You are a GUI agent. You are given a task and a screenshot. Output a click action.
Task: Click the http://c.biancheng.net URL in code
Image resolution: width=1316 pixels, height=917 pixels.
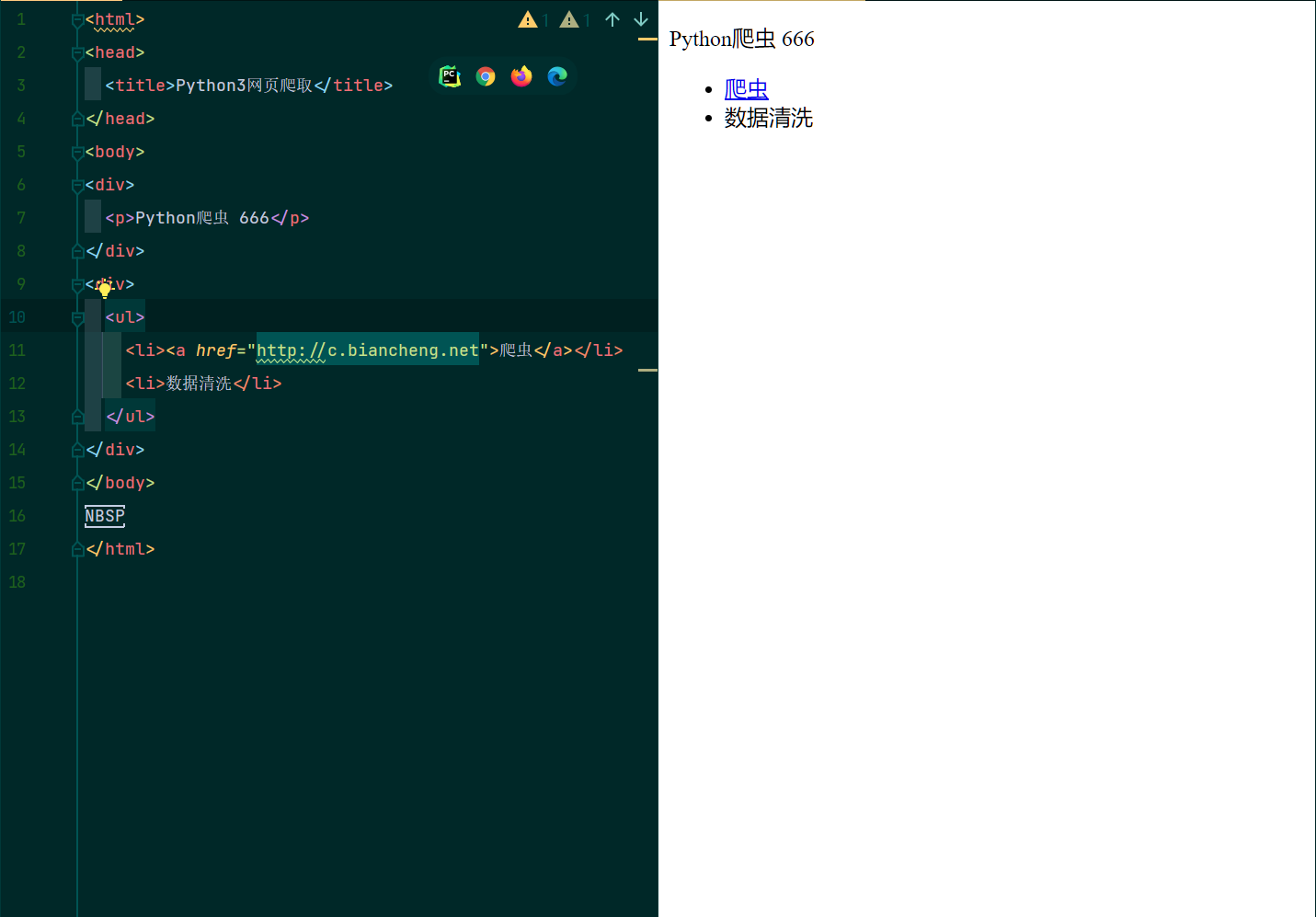click(368, 350)
